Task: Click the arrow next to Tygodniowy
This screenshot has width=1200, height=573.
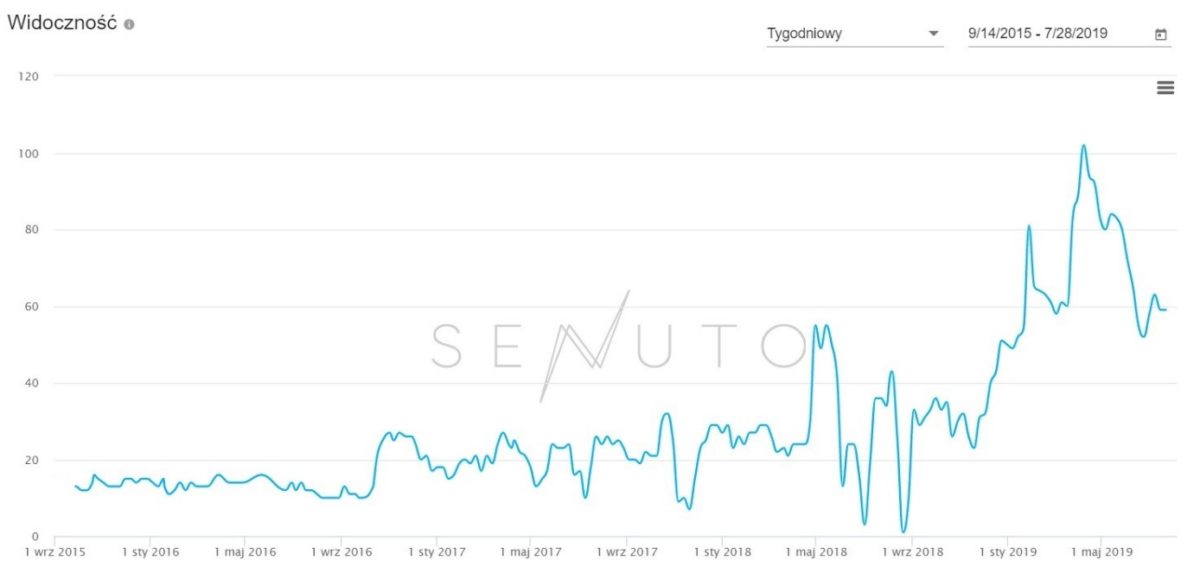Action: tap(934, 34)
